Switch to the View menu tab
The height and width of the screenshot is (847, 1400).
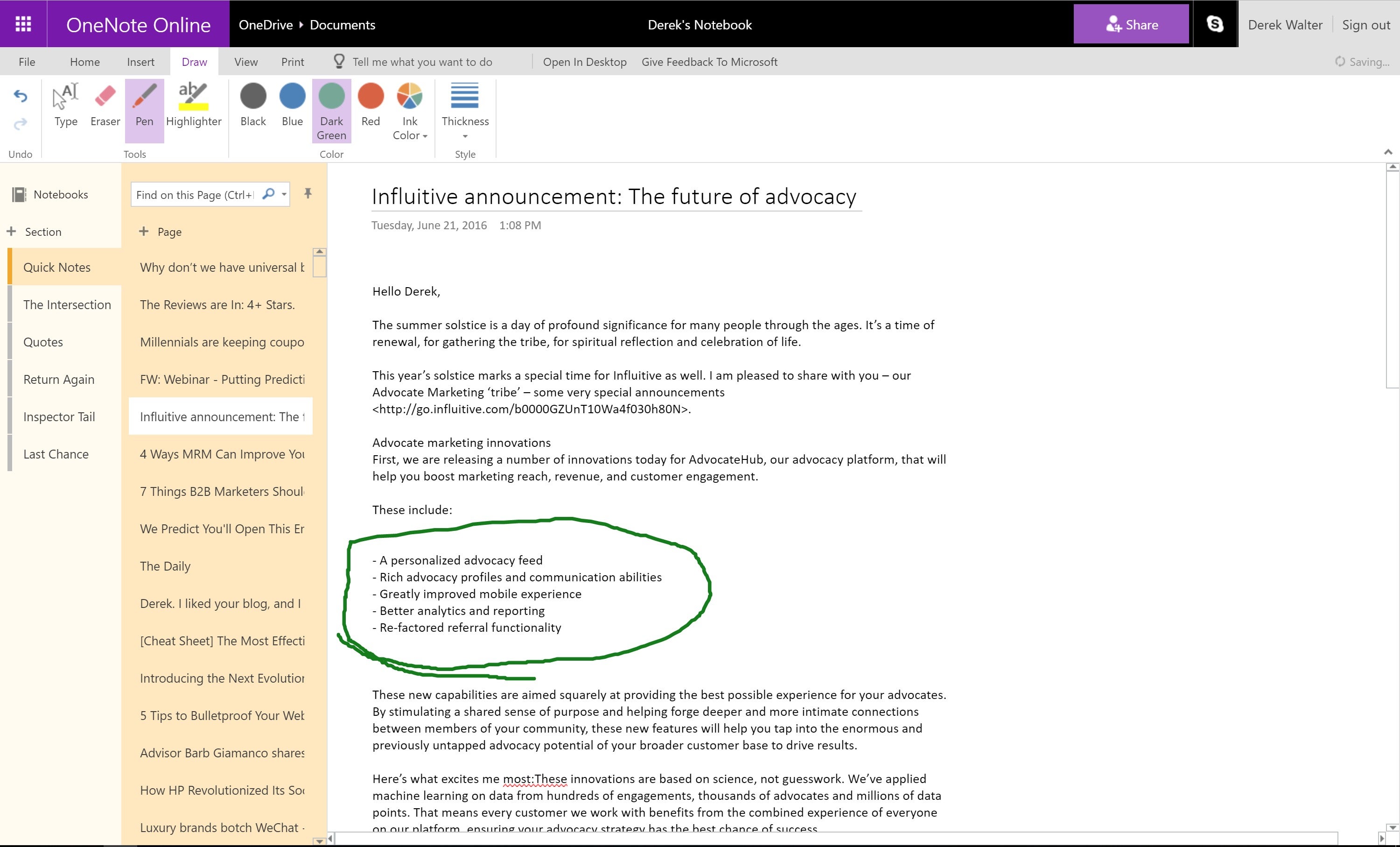246,62
